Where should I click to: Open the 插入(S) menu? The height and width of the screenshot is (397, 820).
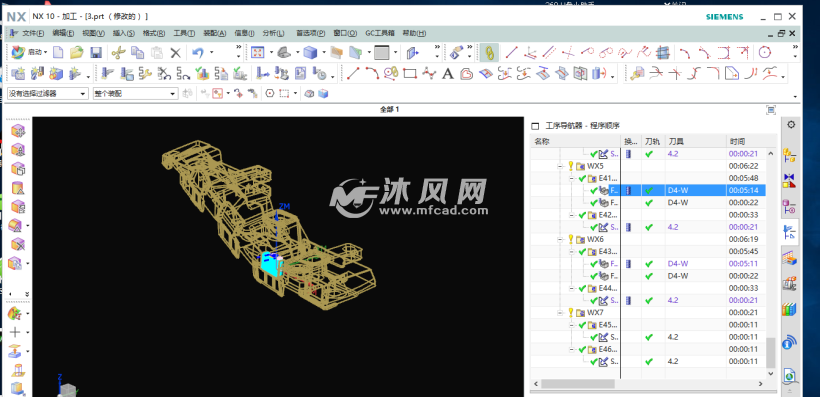(x=124, y=33)
